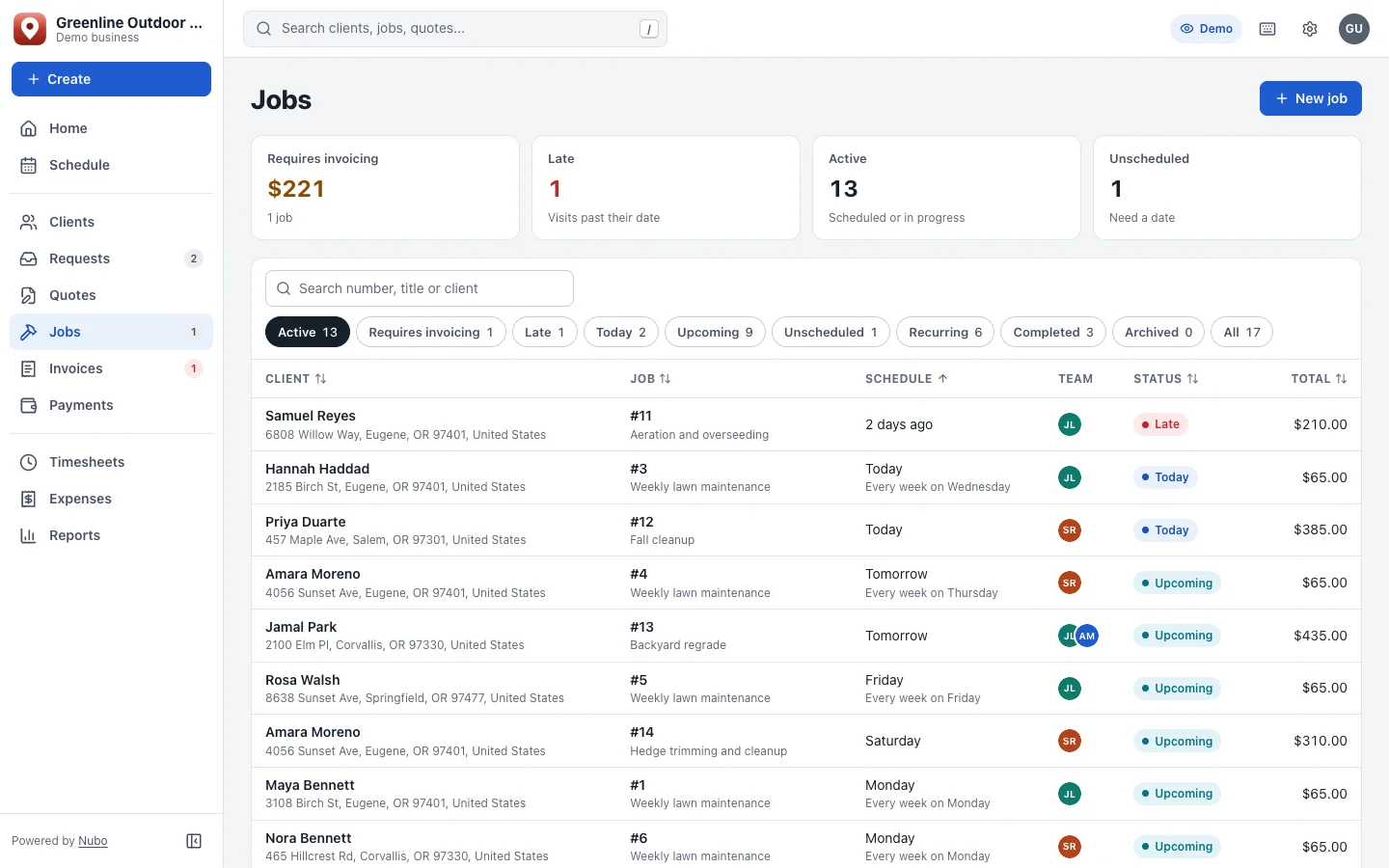Viewport: 1389px width, 868px height.
Task: Open the GU user avatar menu
Action: click(1354, 29)
